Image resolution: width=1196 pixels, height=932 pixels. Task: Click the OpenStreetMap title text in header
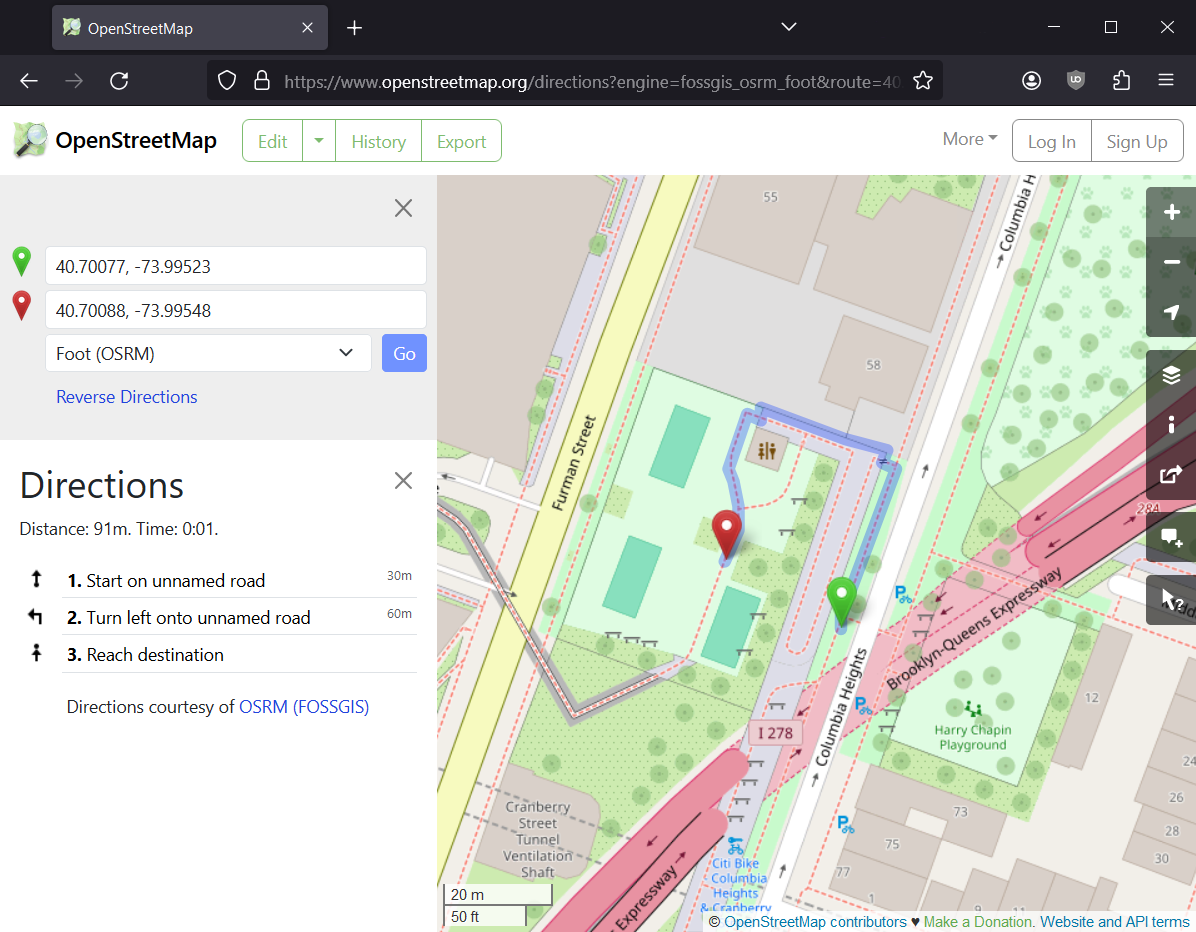pyautogui.click(x=136, y=140)
